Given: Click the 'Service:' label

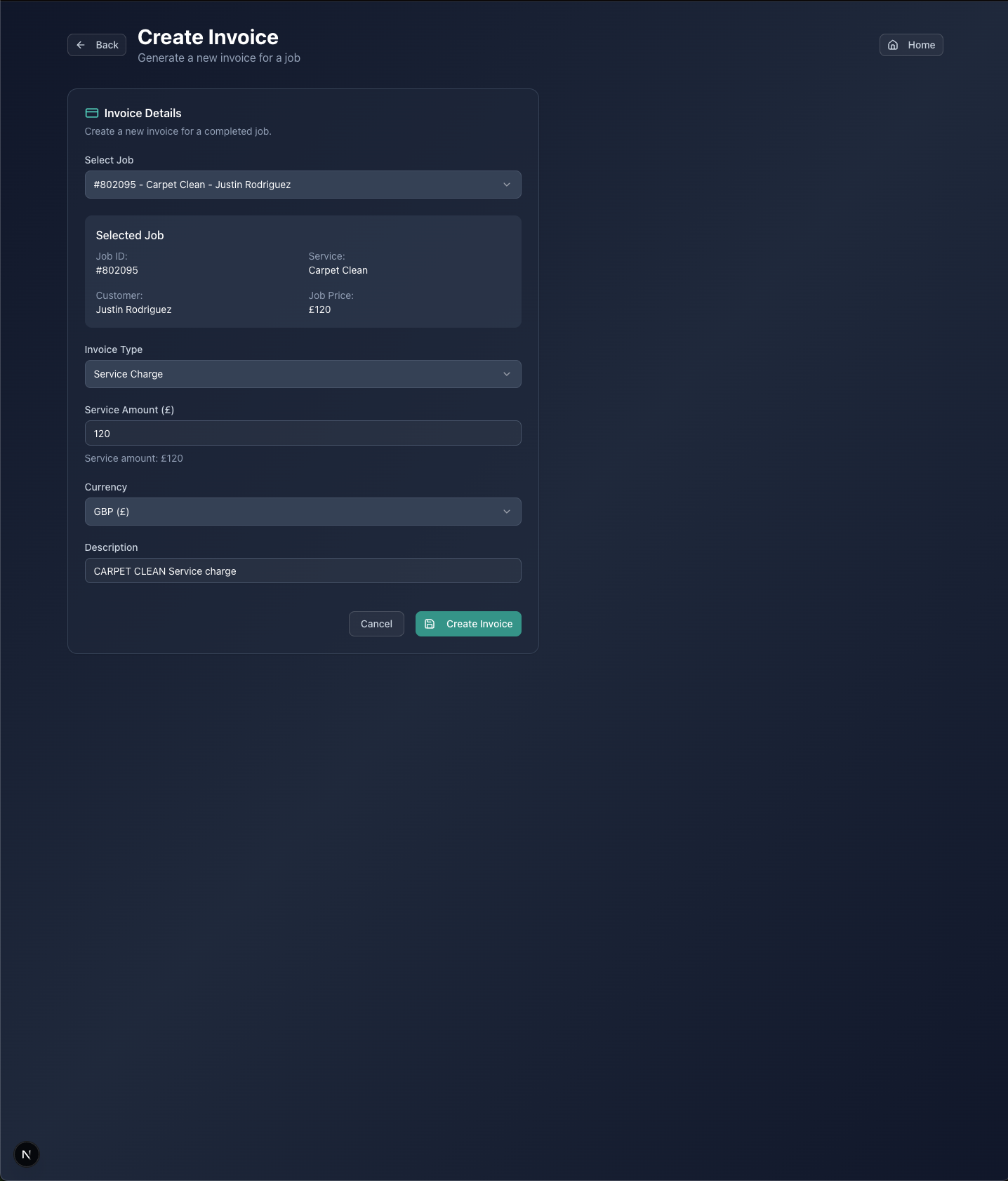Looking at the screenshot, I should 327,256.
